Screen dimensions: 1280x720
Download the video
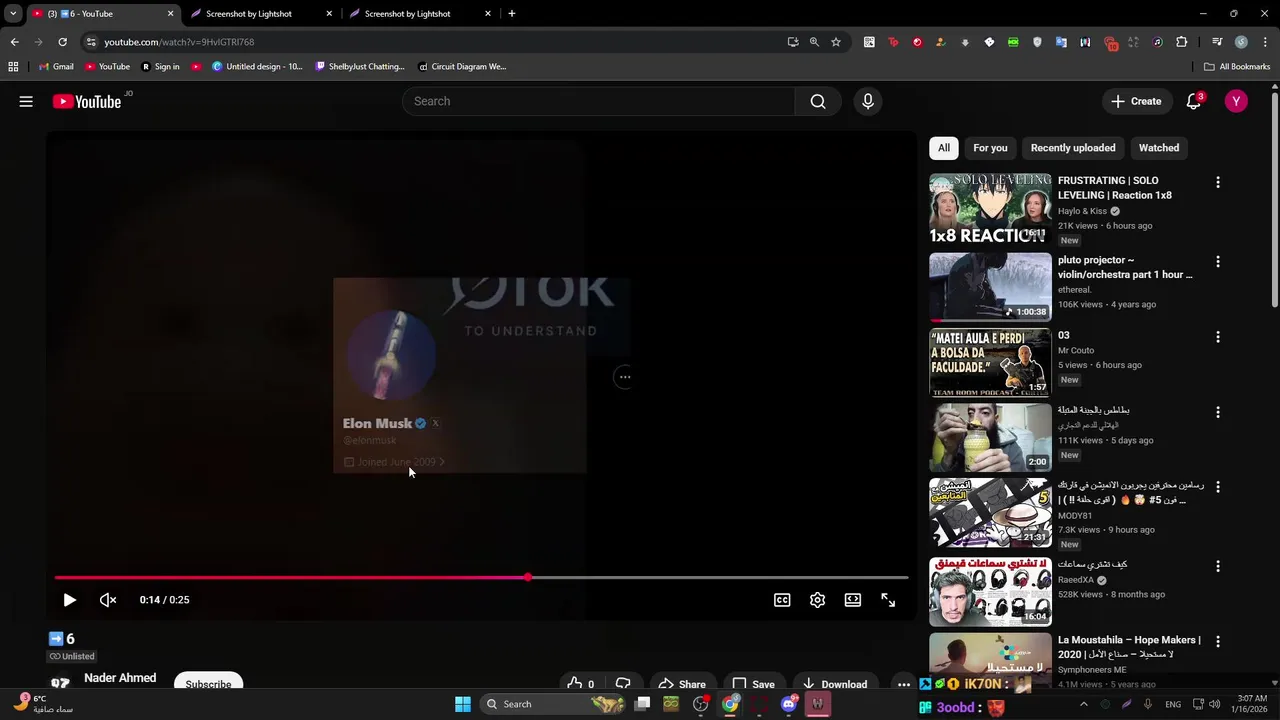(x=834, y=684)
